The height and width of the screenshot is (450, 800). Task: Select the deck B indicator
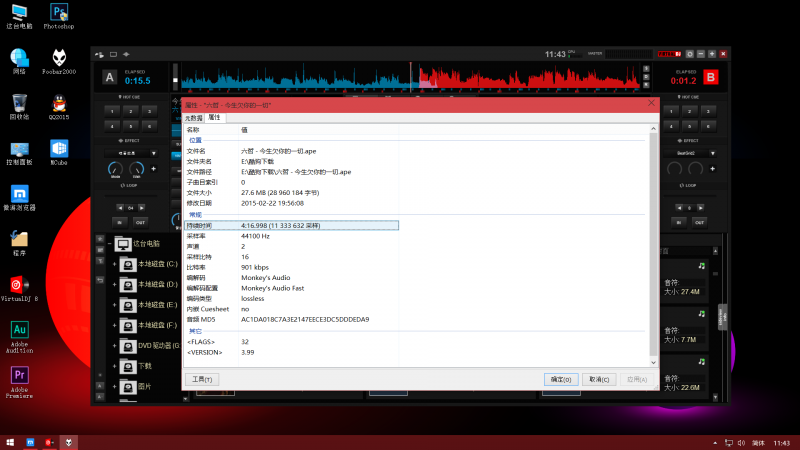click(711, 77)
